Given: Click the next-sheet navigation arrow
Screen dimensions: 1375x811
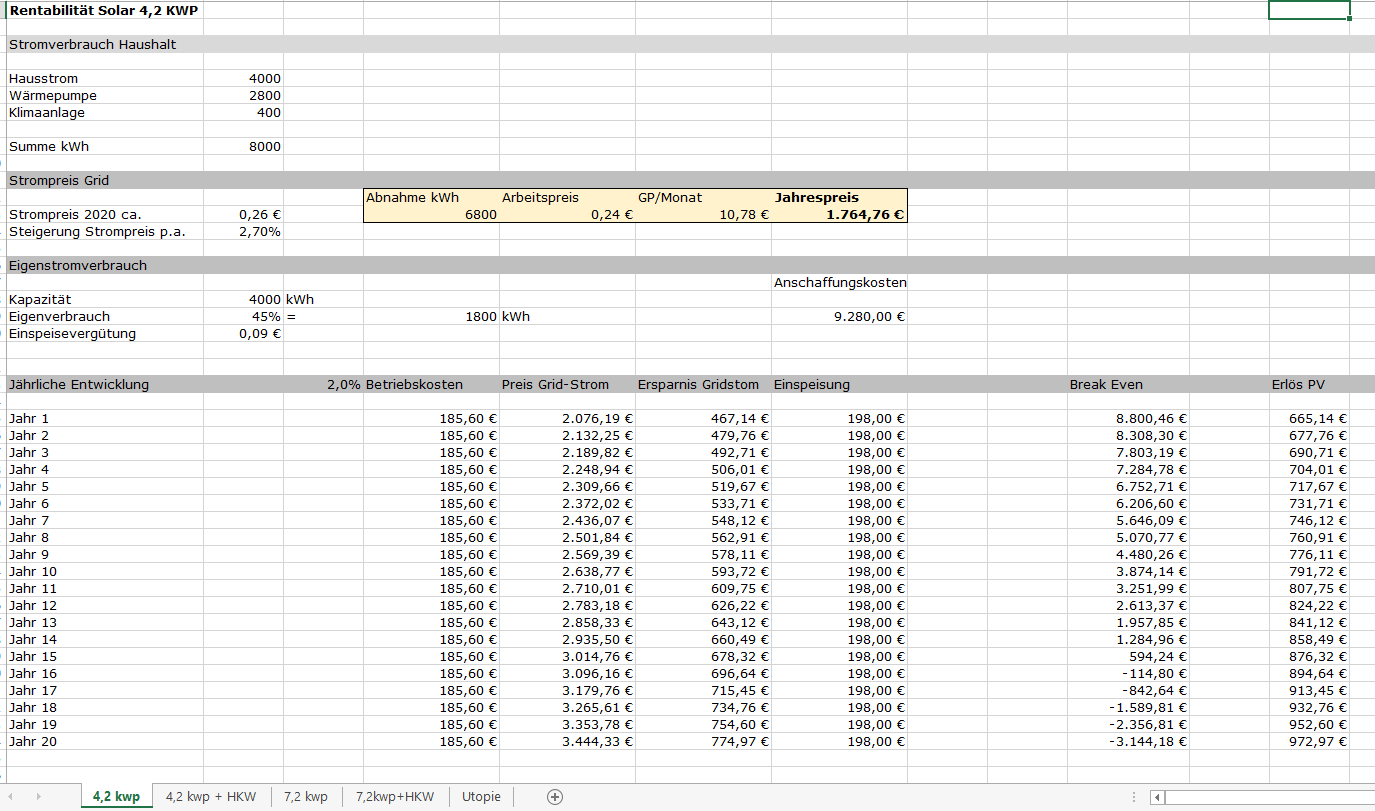Looking at the screenshot, I should [39, 797].
